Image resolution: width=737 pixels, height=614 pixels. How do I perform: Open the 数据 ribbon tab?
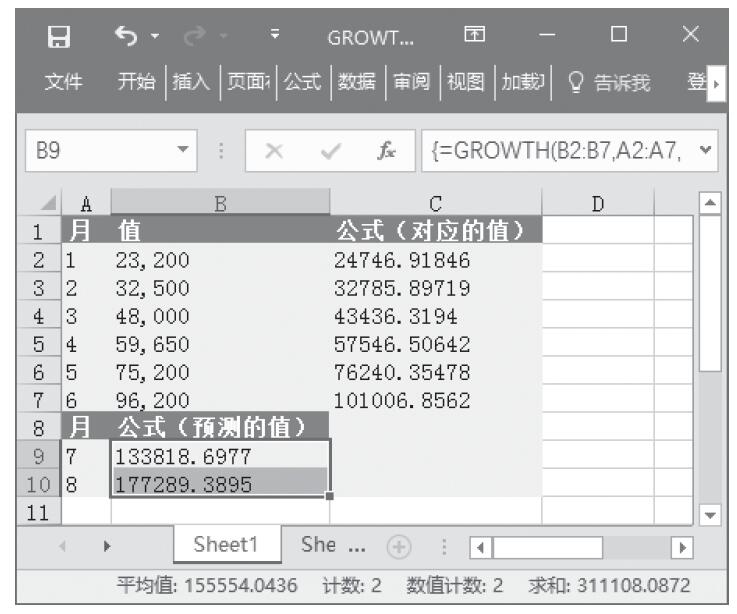tap(357, 83)
